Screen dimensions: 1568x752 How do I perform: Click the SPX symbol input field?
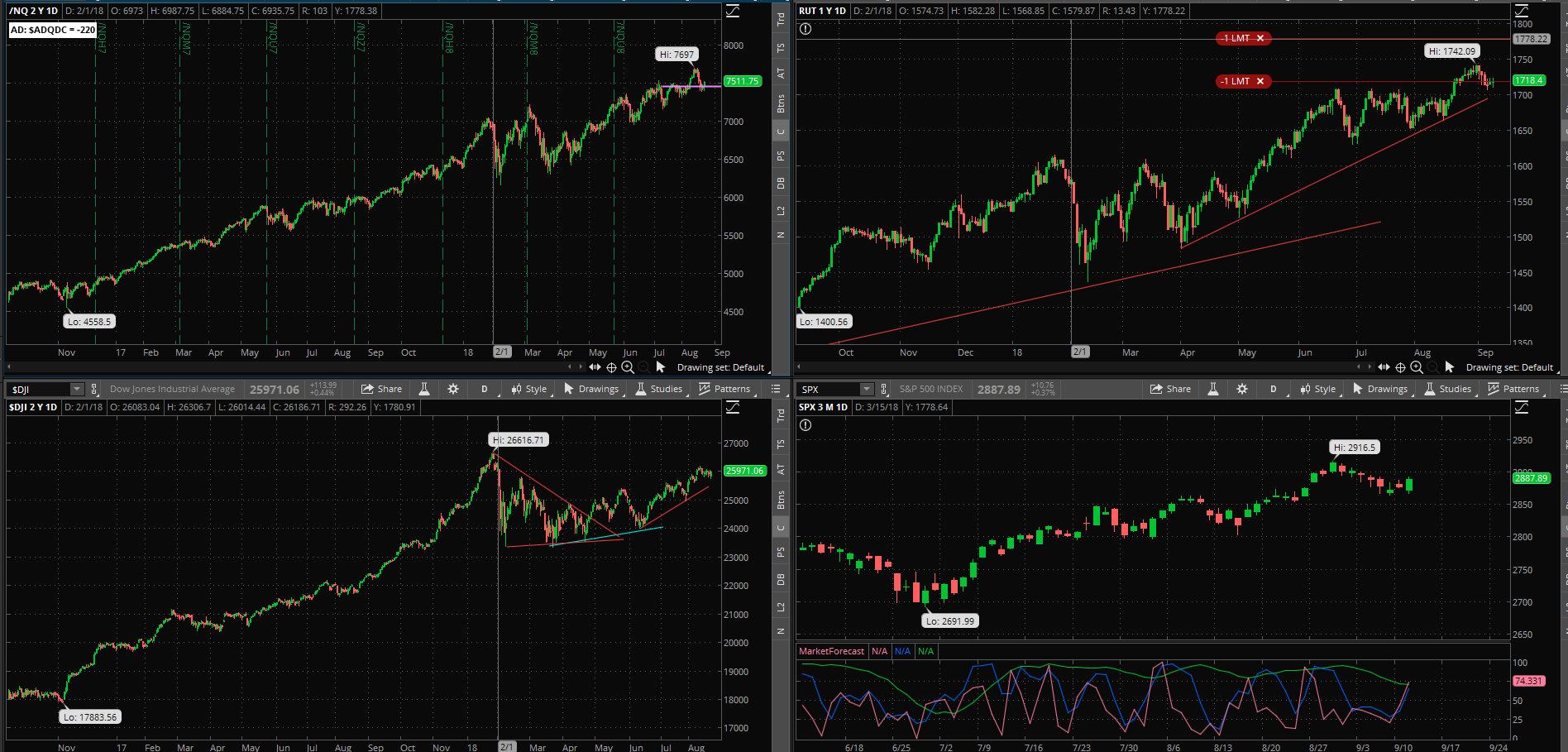point(828,389)
